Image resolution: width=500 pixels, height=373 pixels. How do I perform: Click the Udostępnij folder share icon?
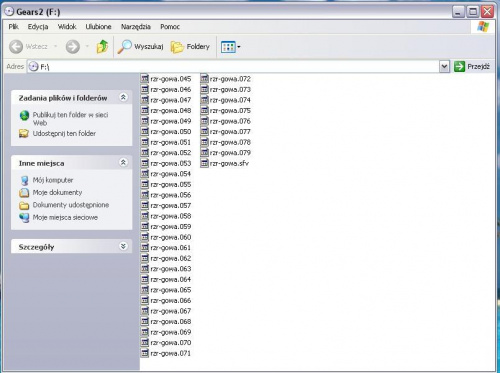[24, 133]
